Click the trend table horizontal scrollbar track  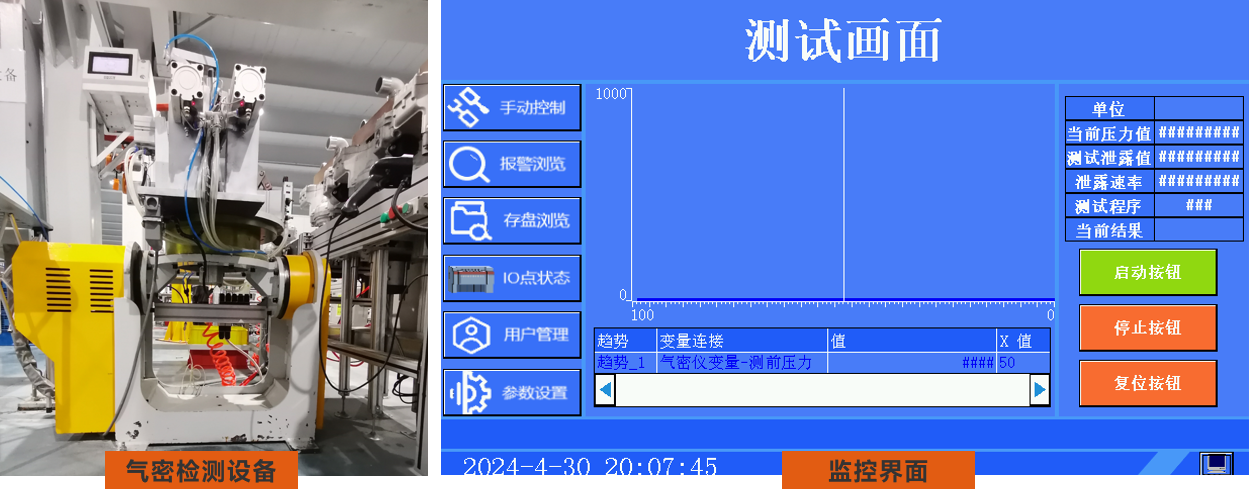(x=822, y=389)
